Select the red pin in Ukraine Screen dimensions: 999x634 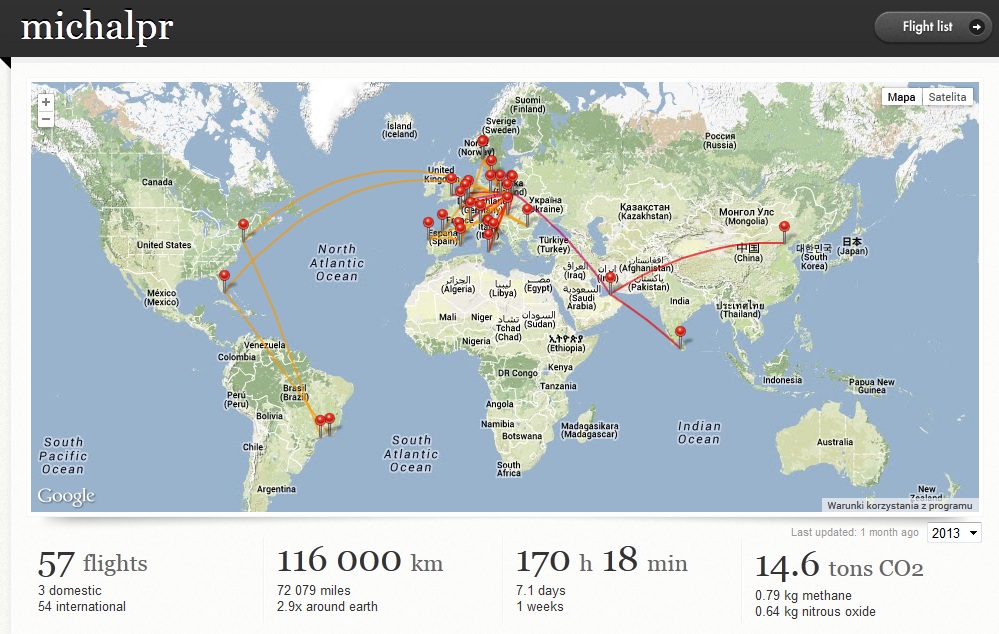[x=528, y=210]
